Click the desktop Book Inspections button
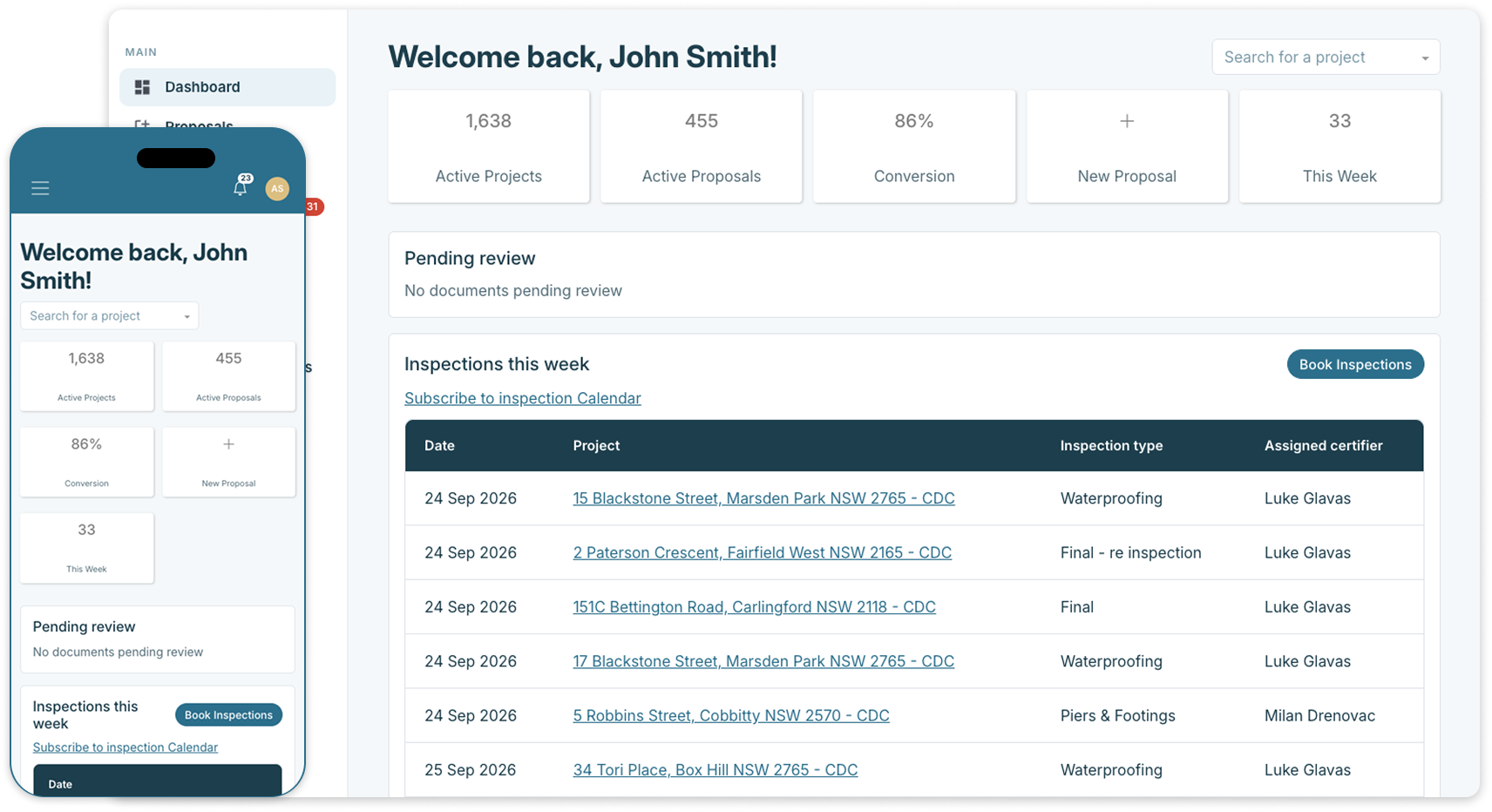The height and width of the screenshot is (812, 1492). (x=1355, y=364)
